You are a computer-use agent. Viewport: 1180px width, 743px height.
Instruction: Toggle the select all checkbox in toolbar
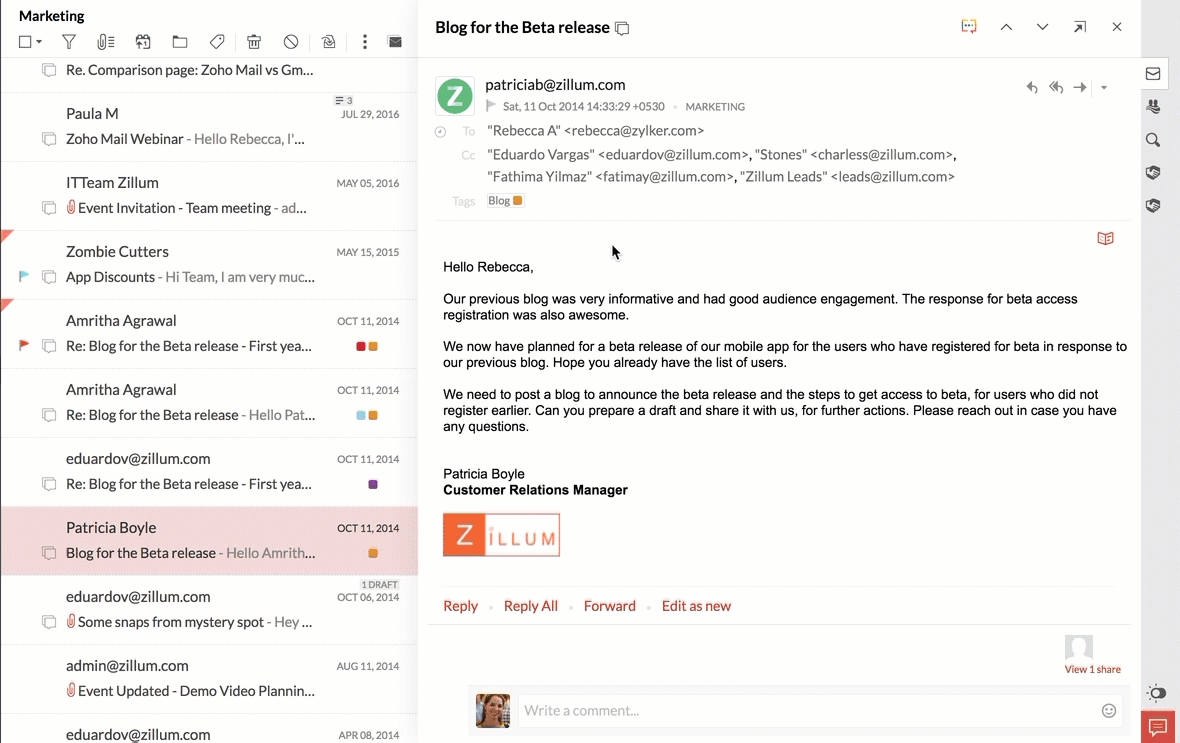pyautogui.click(x=25, y=42)
